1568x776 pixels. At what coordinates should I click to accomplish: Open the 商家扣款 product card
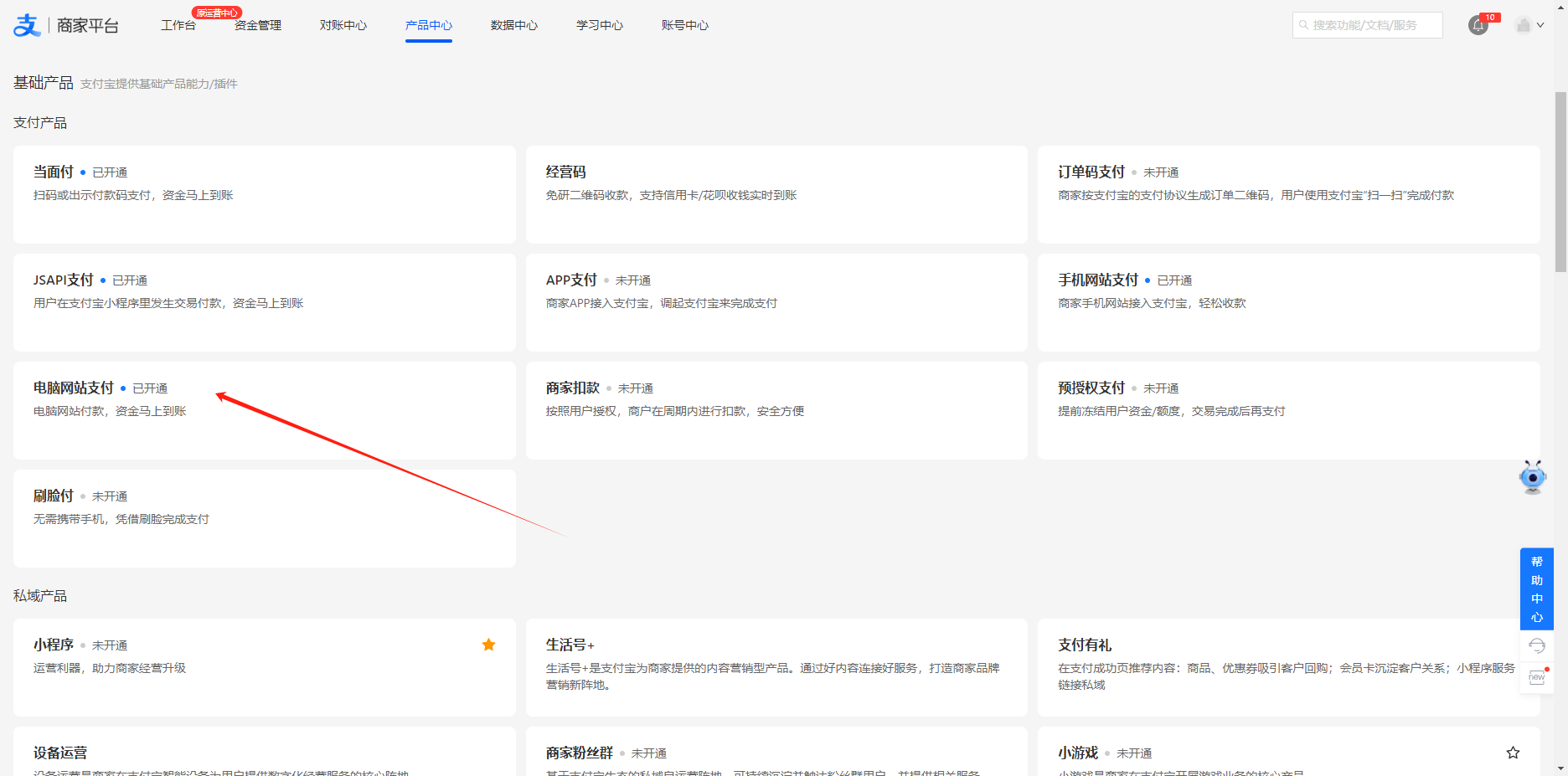coord(776,410)
